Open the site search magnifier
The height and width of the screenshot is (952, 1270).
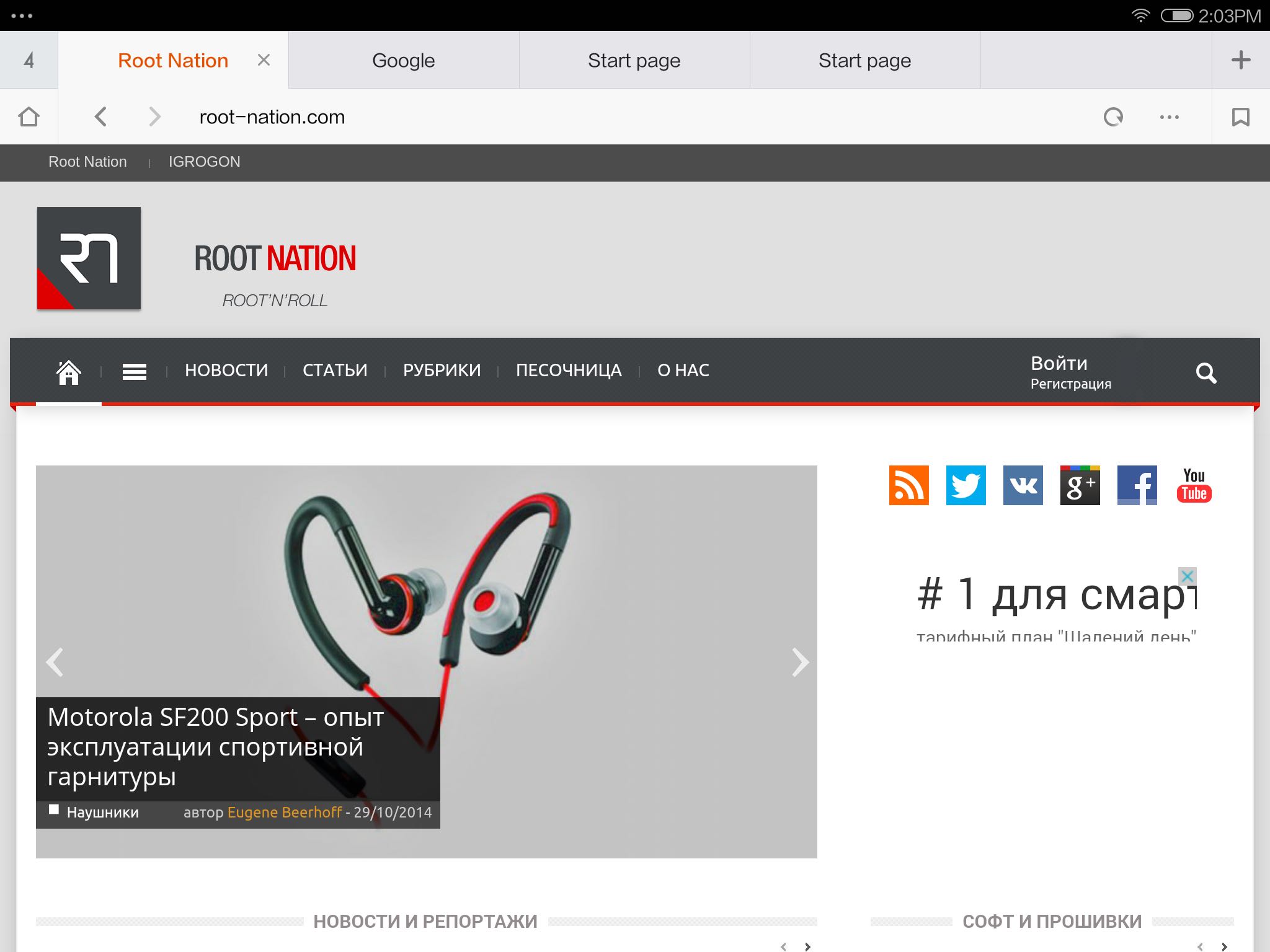point(1206,373)
